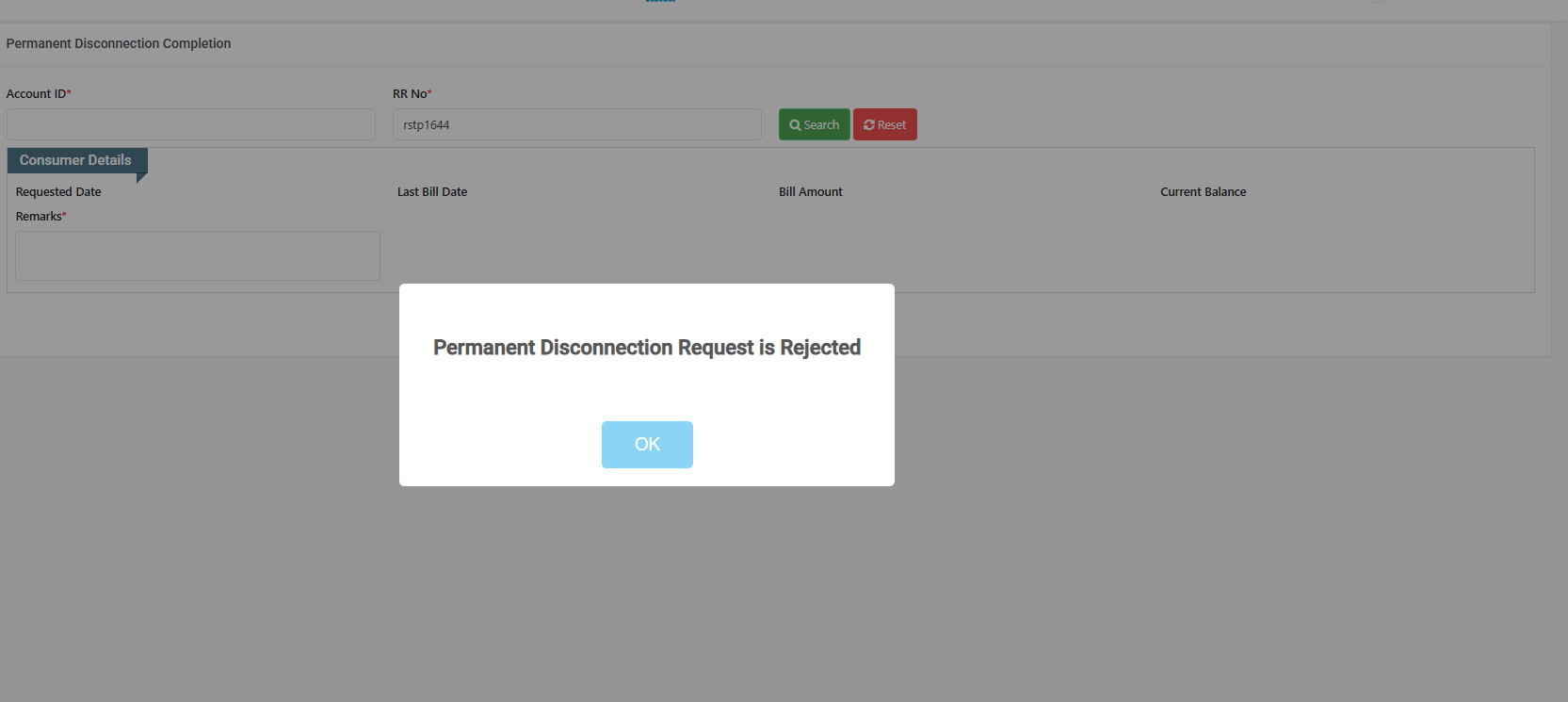Screen dimensions: 1568x702
Task: Click the dialog's rejection message text
Action: pyautogui.click(x=647, y=348)
